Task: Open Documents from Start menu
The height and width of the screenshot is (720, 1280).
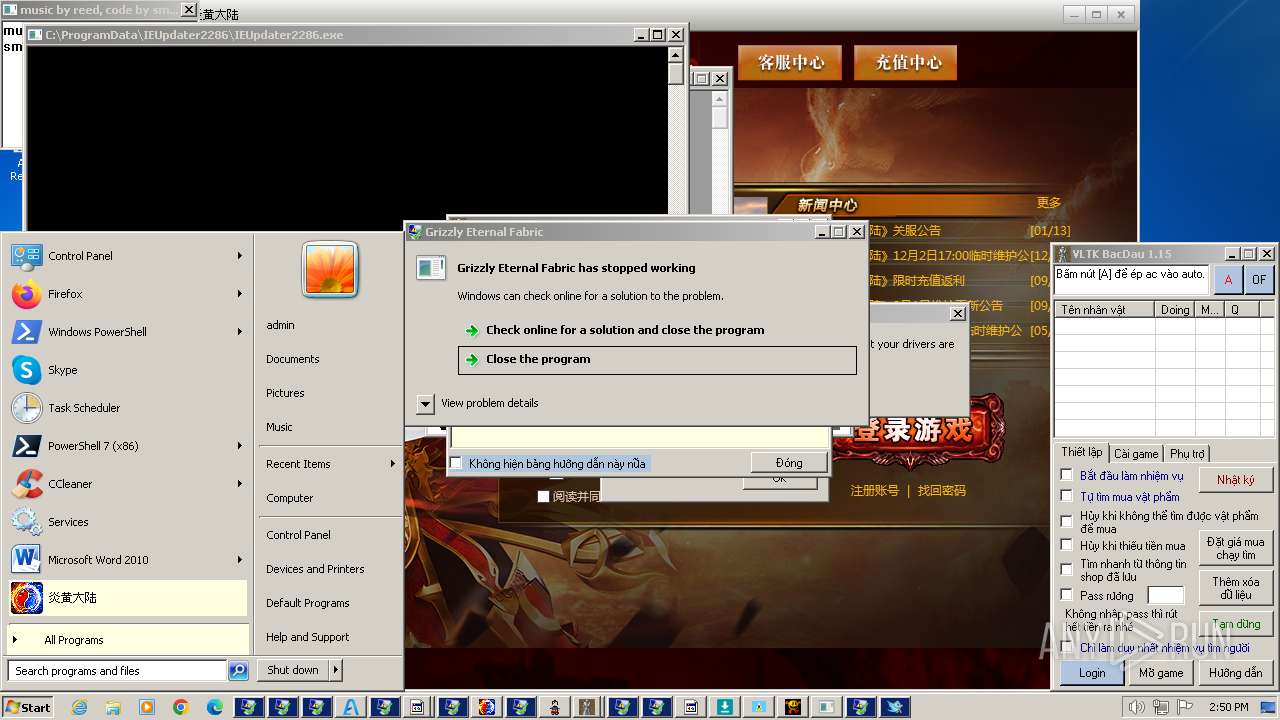Action: 293,359
